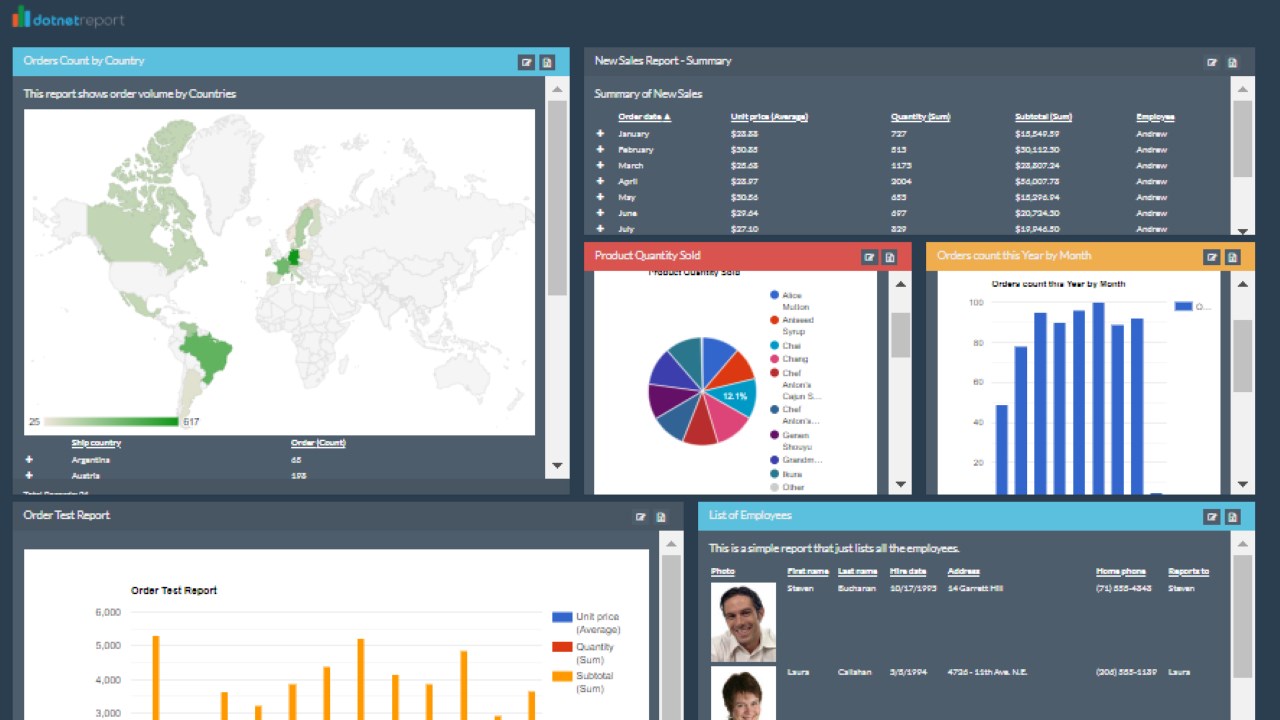
Task: Sort employees by Home phone column
Action: click(x=1121, y=572)
